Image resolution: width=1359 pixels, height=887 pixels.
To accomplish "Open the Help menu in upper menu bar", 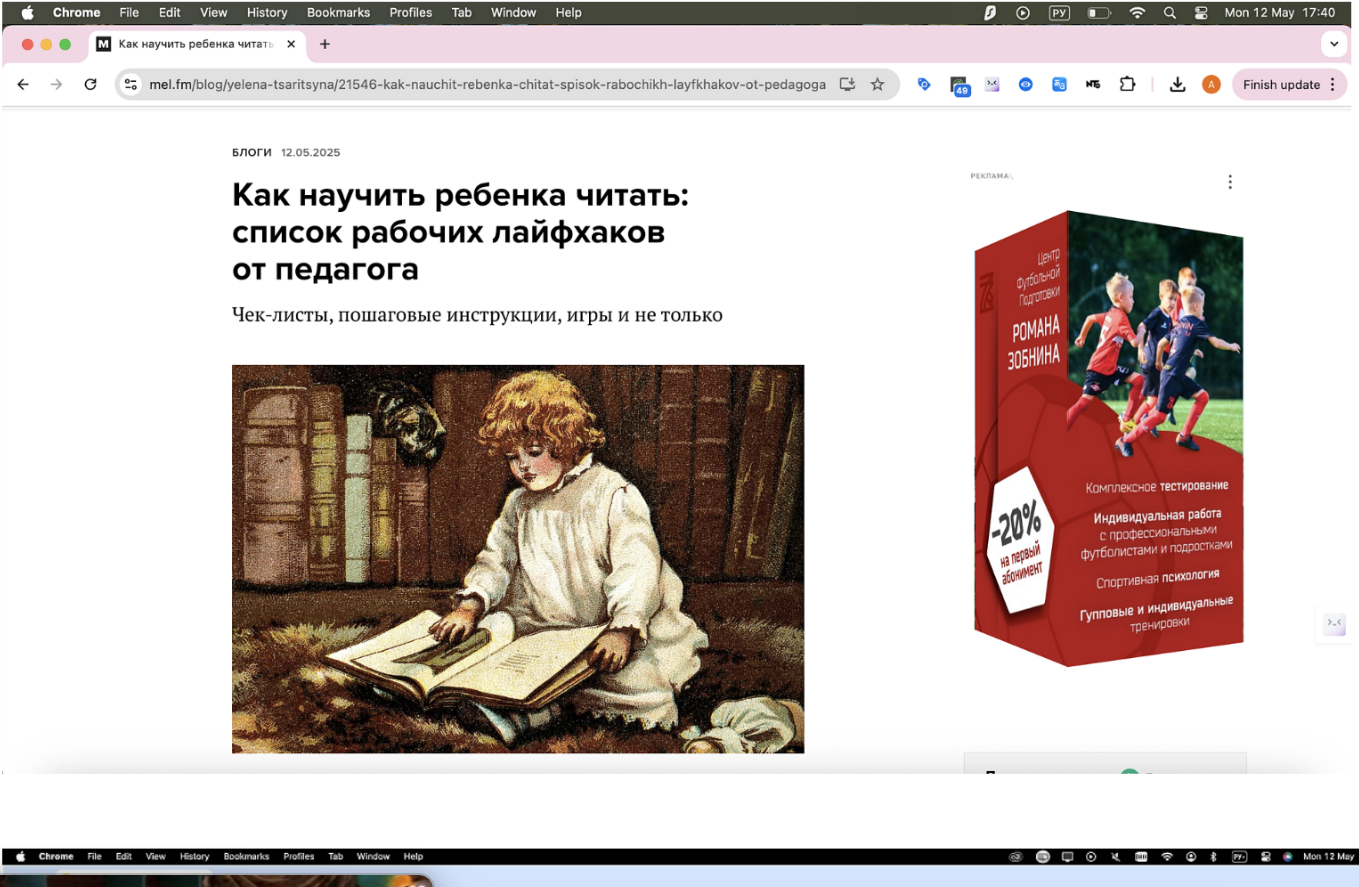I will [568, 13].
